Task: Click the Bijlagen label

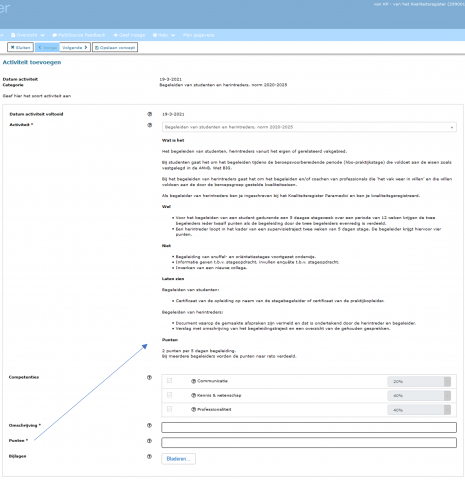Action: coord(17,456)
